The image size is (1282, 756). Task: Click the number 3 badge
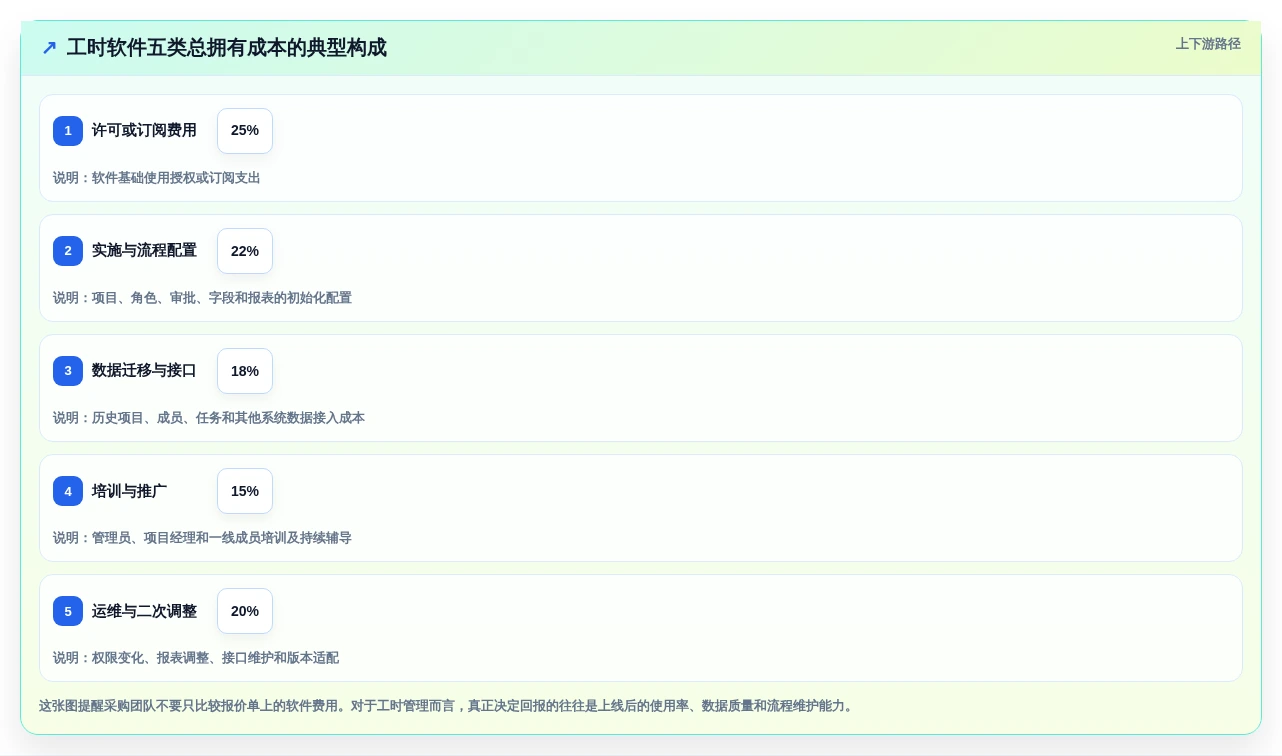coord(68,371)
